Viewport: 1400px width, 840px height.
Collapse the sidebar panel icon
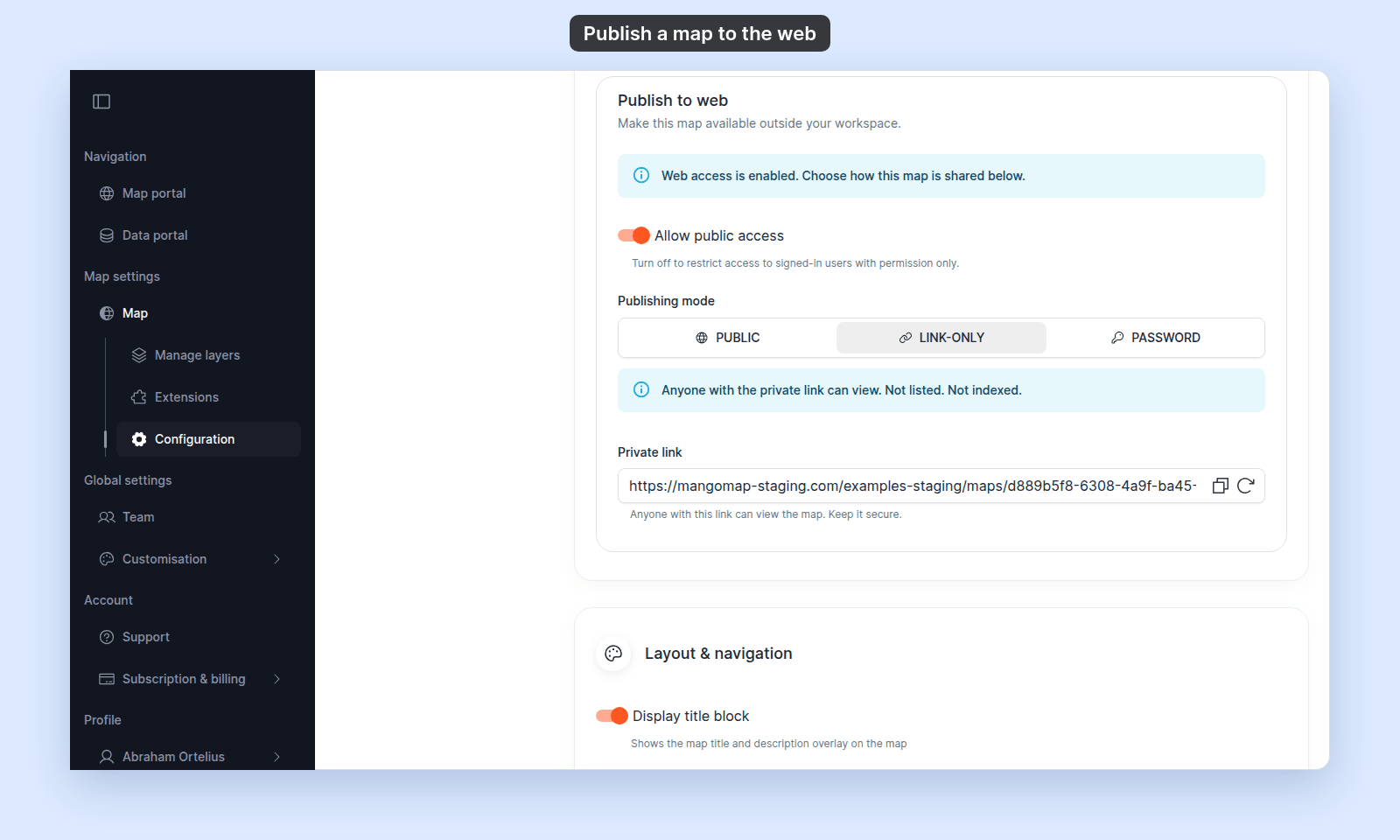coord(101,101)
